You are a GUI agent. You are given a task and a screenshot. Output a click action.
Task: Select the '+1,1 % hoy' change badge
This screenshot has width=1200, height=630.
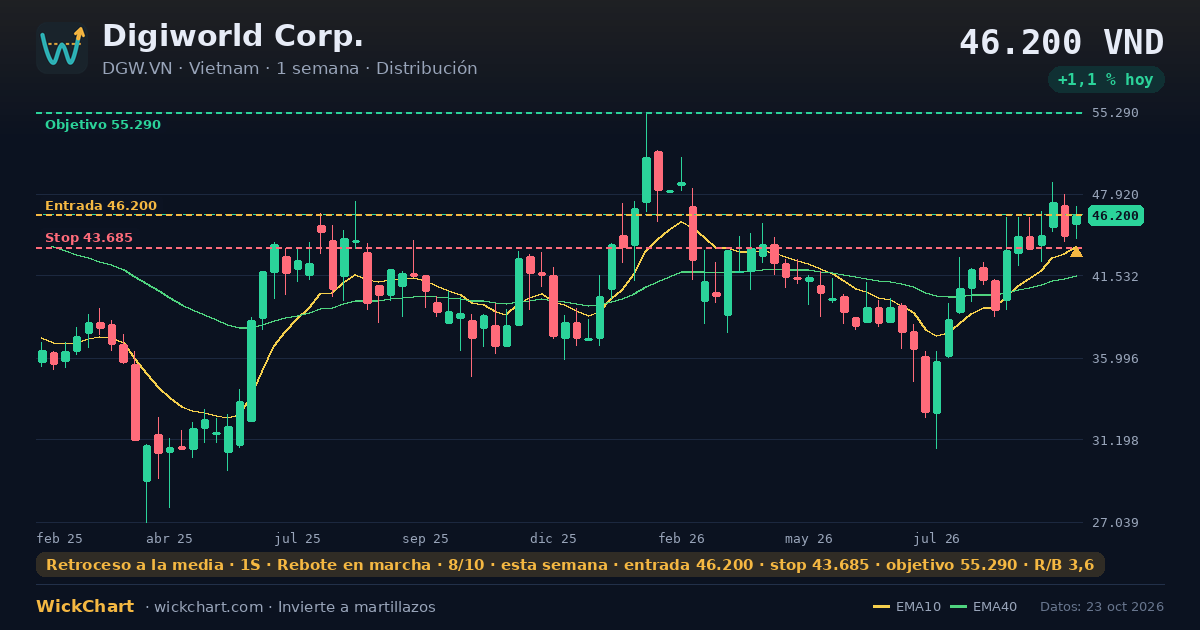click(x=1106, y=80)
